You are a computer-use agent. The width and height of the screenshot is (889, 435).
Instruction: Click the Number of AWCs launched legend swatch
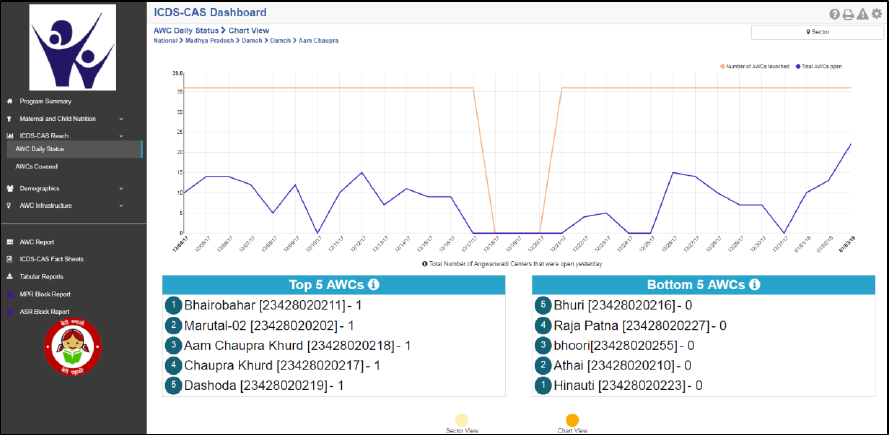723,66
